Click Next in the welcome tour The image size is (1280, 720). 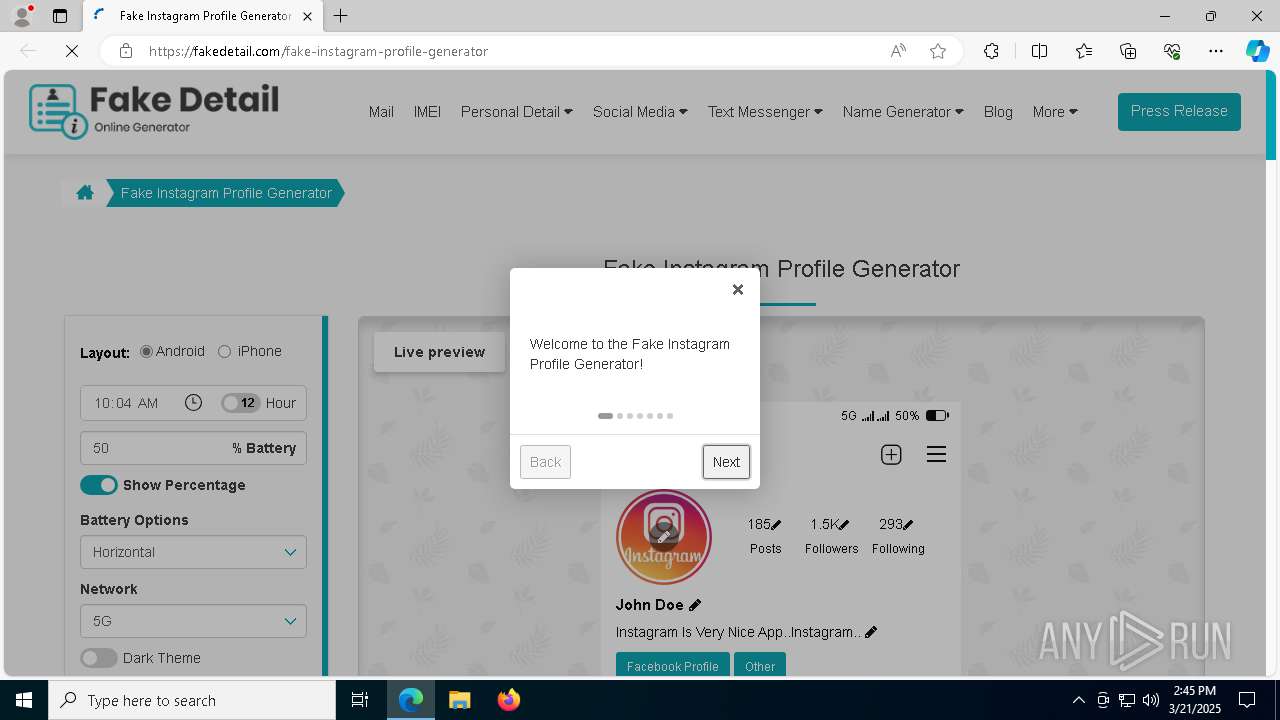pyautogui.click(x=726, y=462)
